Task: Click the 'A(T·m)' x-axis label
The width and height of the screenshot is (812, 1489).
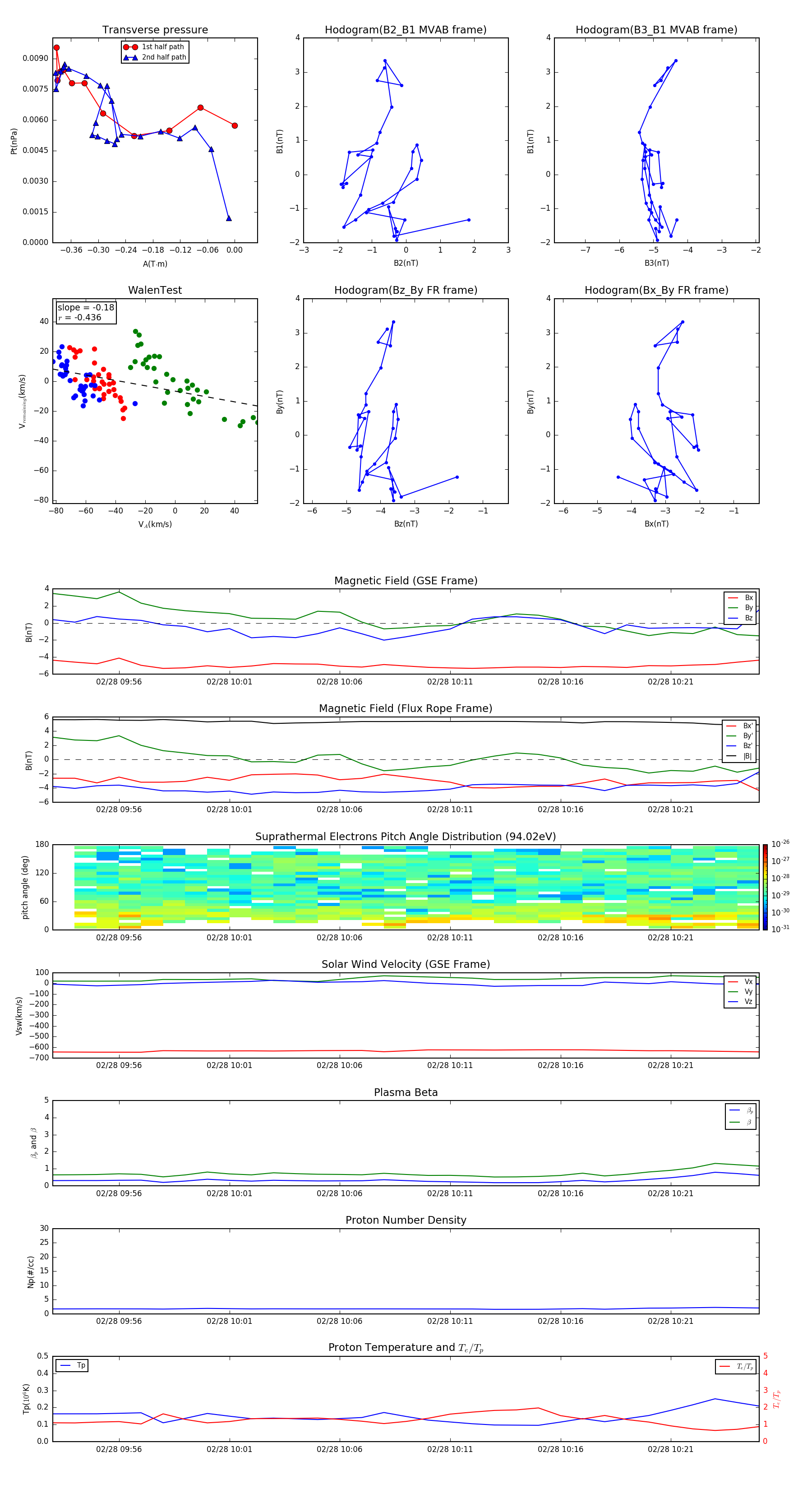Action: click(x=155, y=264)
